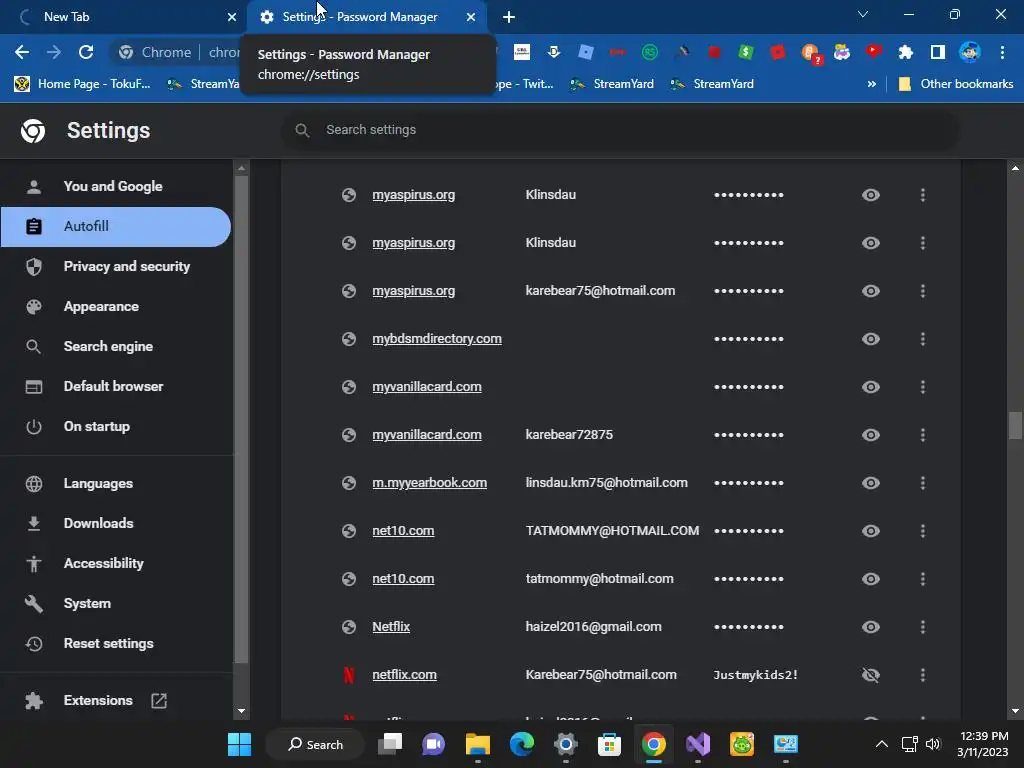Viewport: 1024px width, 768px height.
Task: Open Visual Studio from taskbar
Action: click(697, 744)
